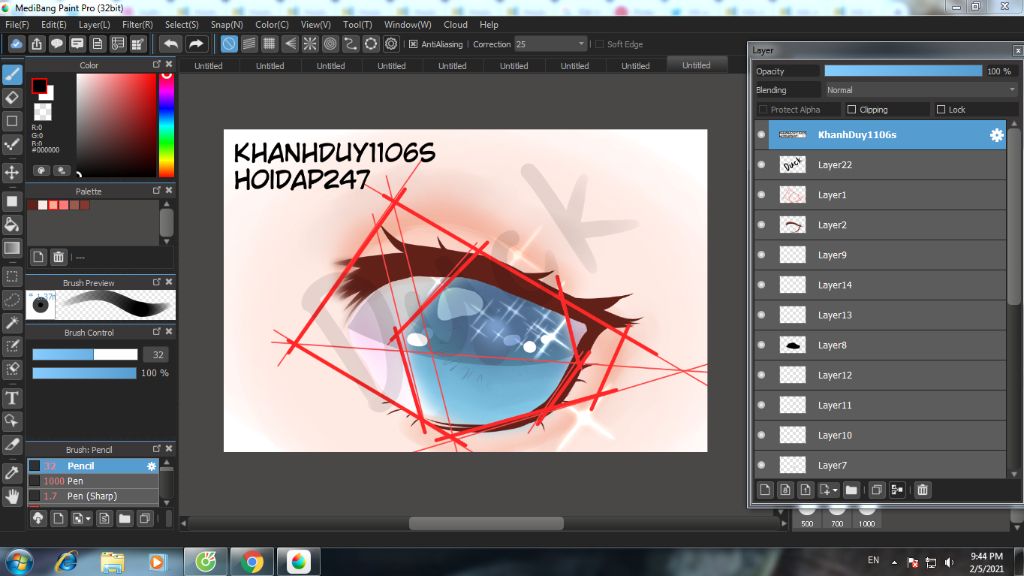The image size is (1024, 576).
Task: Pick a hue on the rainbow bar
Action: coord(167,125)
